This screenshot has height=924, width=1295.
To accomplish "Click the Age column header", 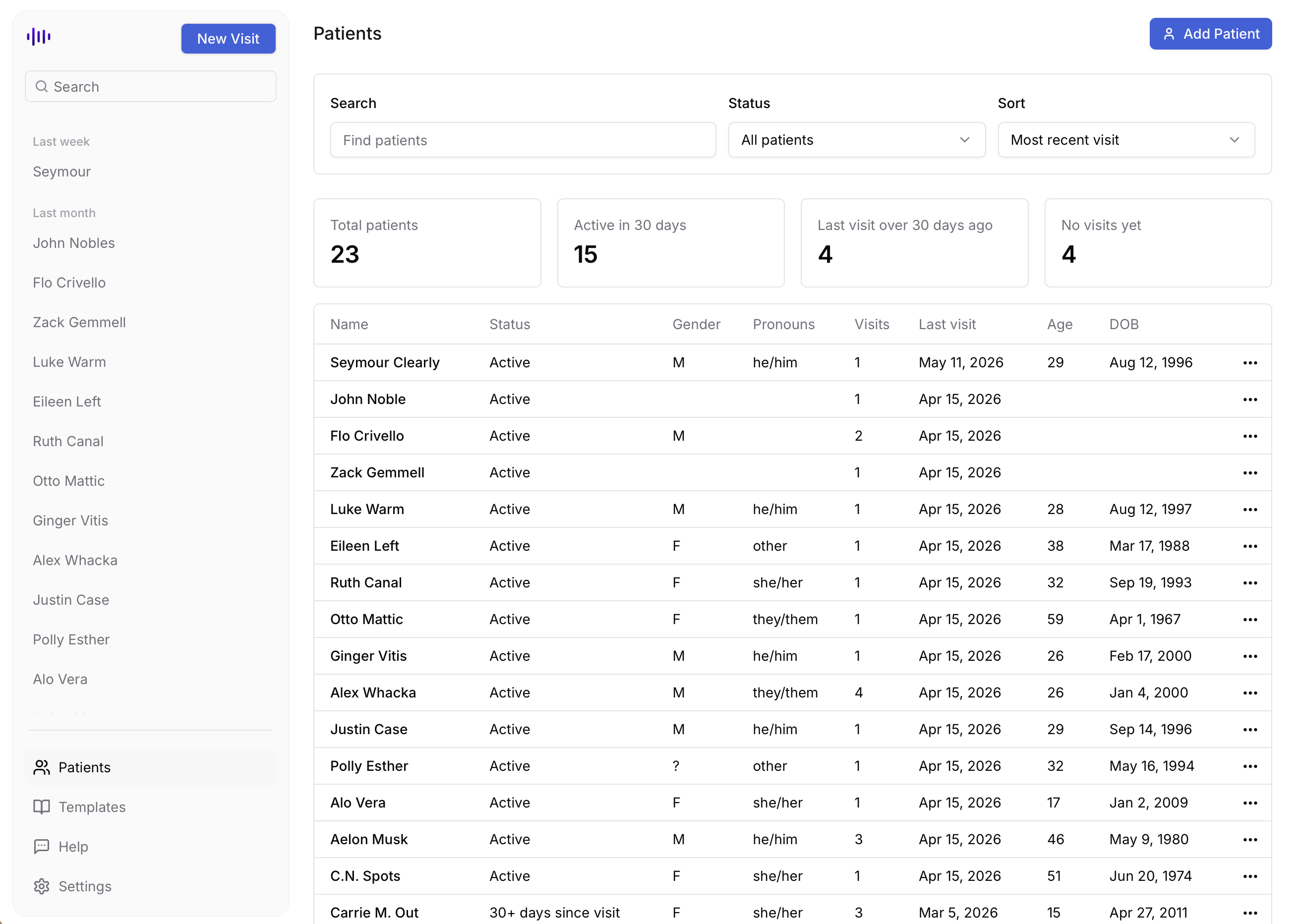I will click(1060, 324).
